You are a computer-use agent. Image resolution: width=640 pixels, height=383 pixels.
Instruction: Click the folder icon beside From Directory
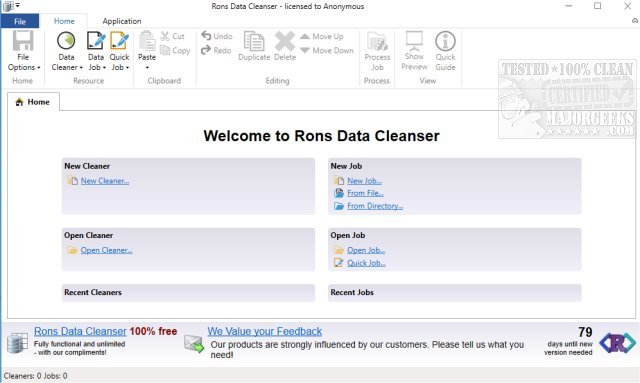point(339,206)
